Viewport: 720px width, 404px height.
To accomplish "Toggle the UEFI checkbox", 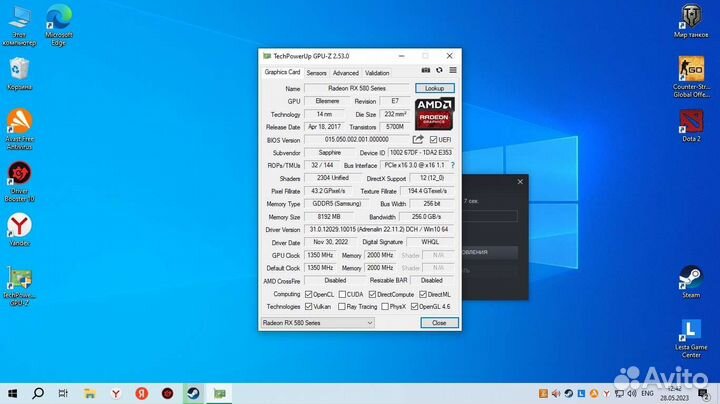I will coord(433,140).
